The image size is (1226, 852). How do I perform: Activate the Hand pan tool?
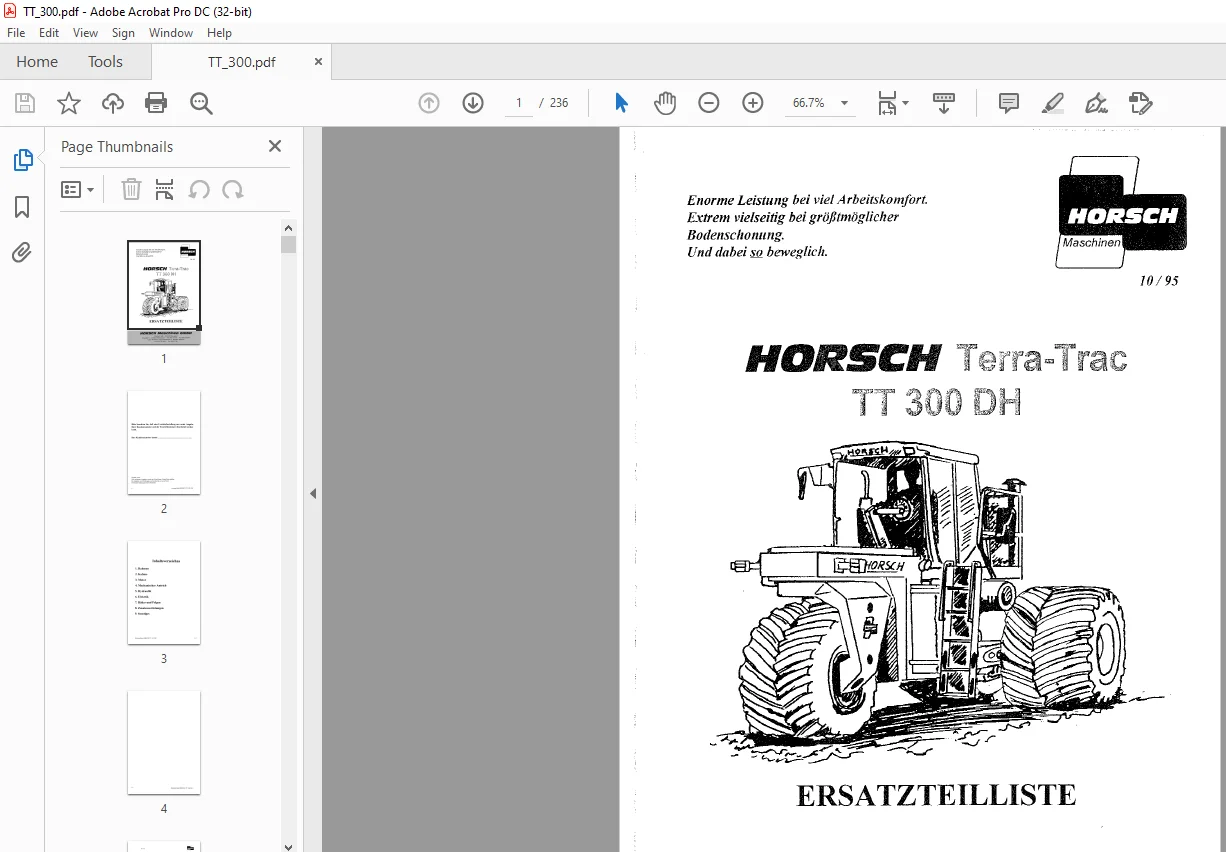[x=665, y=103]
